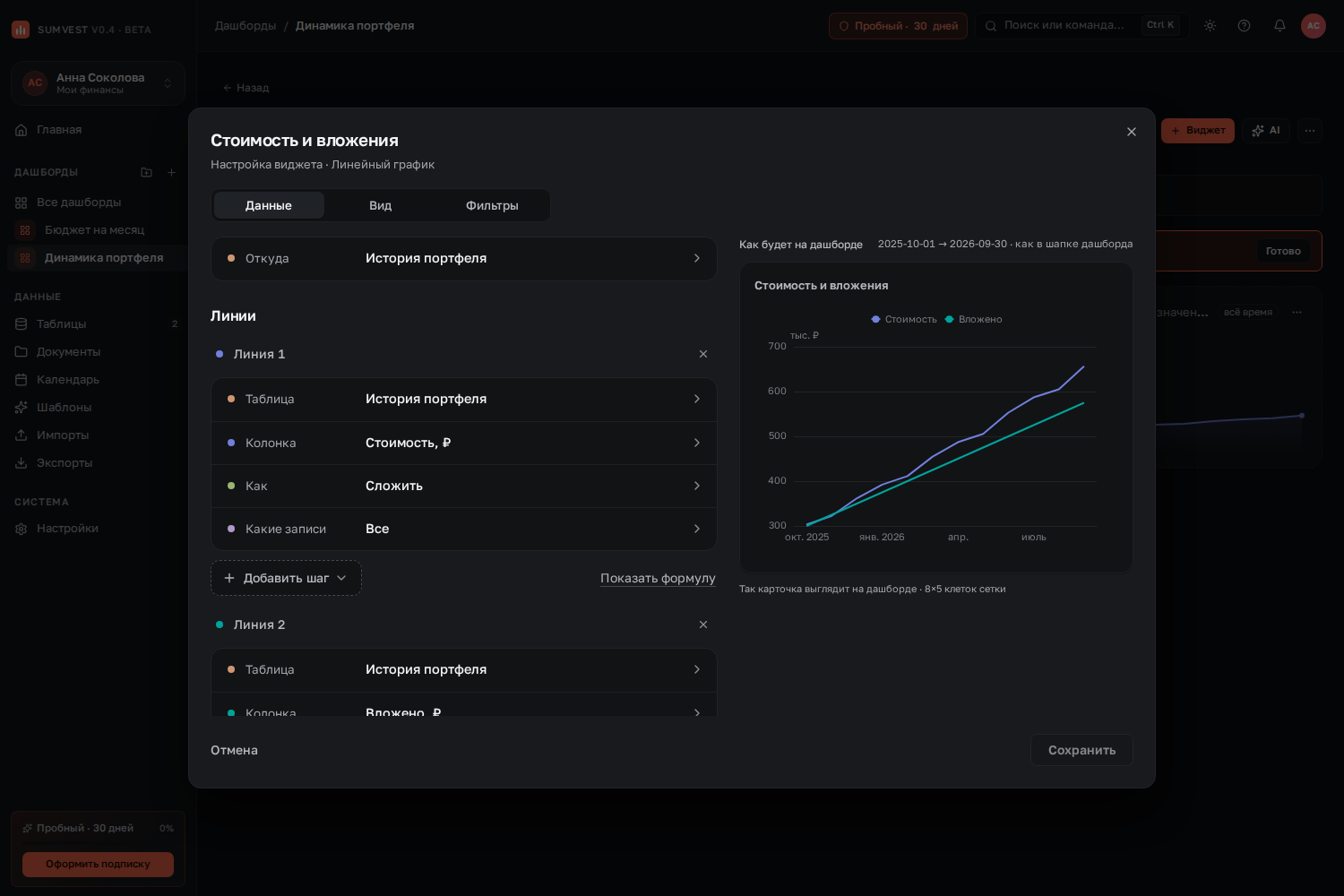Create dashboard folder icon in sidebar
This screenshot has height=896, width=1344.
coord(147,172)
